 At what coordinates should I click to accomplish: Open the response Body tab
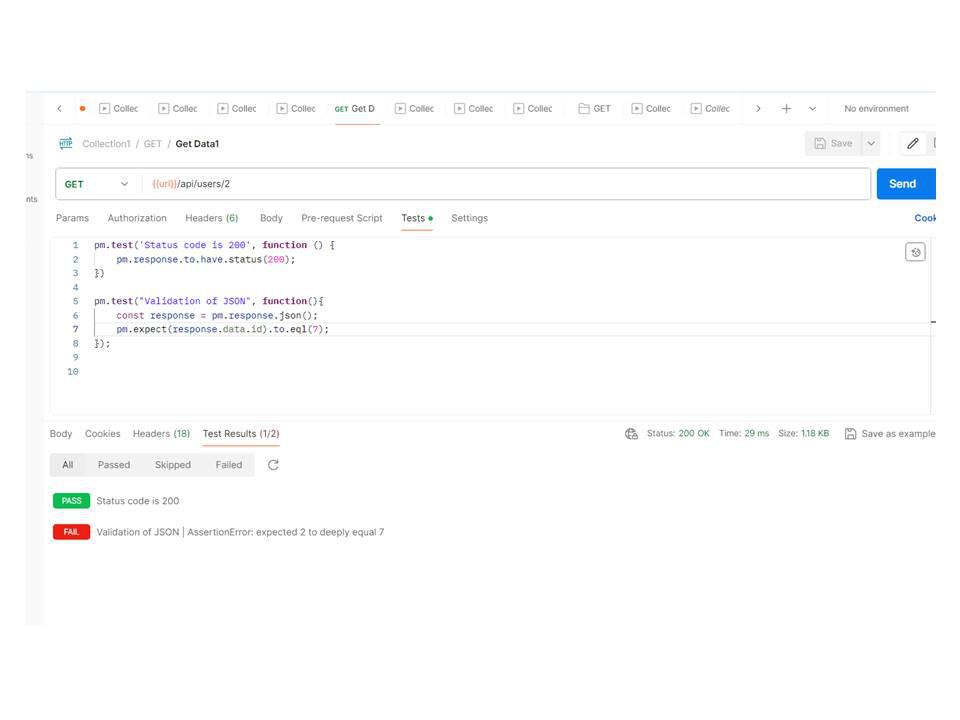coord(61,433)
